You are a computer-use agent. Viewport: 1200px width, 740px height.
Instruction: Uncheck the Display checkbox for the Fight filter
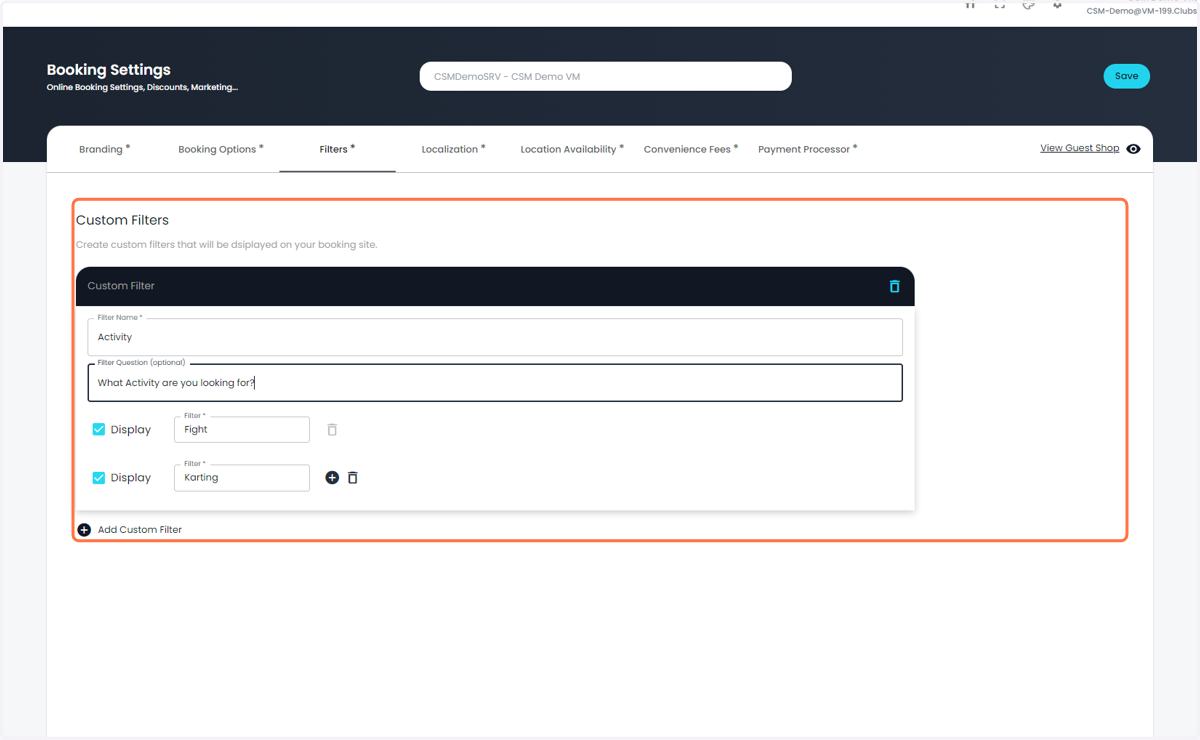pos(99,429)
